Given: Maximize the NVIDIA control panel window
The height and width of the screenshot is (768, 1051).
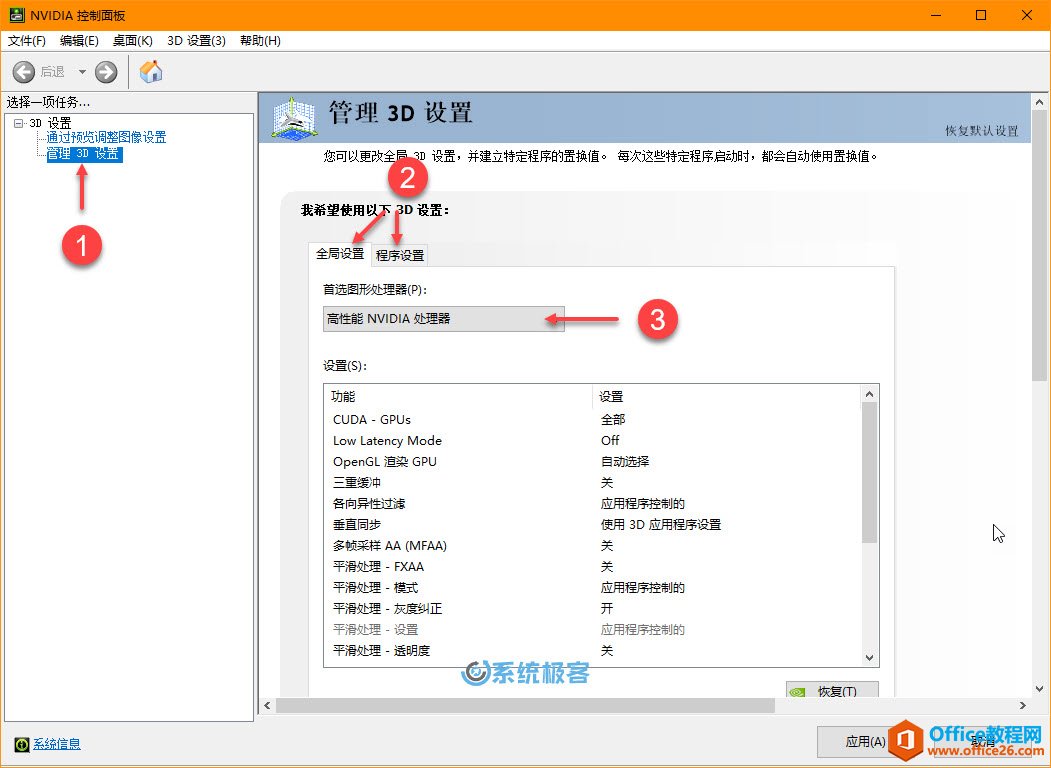Looking at the screenshot, I should click(x=981, y=15).
